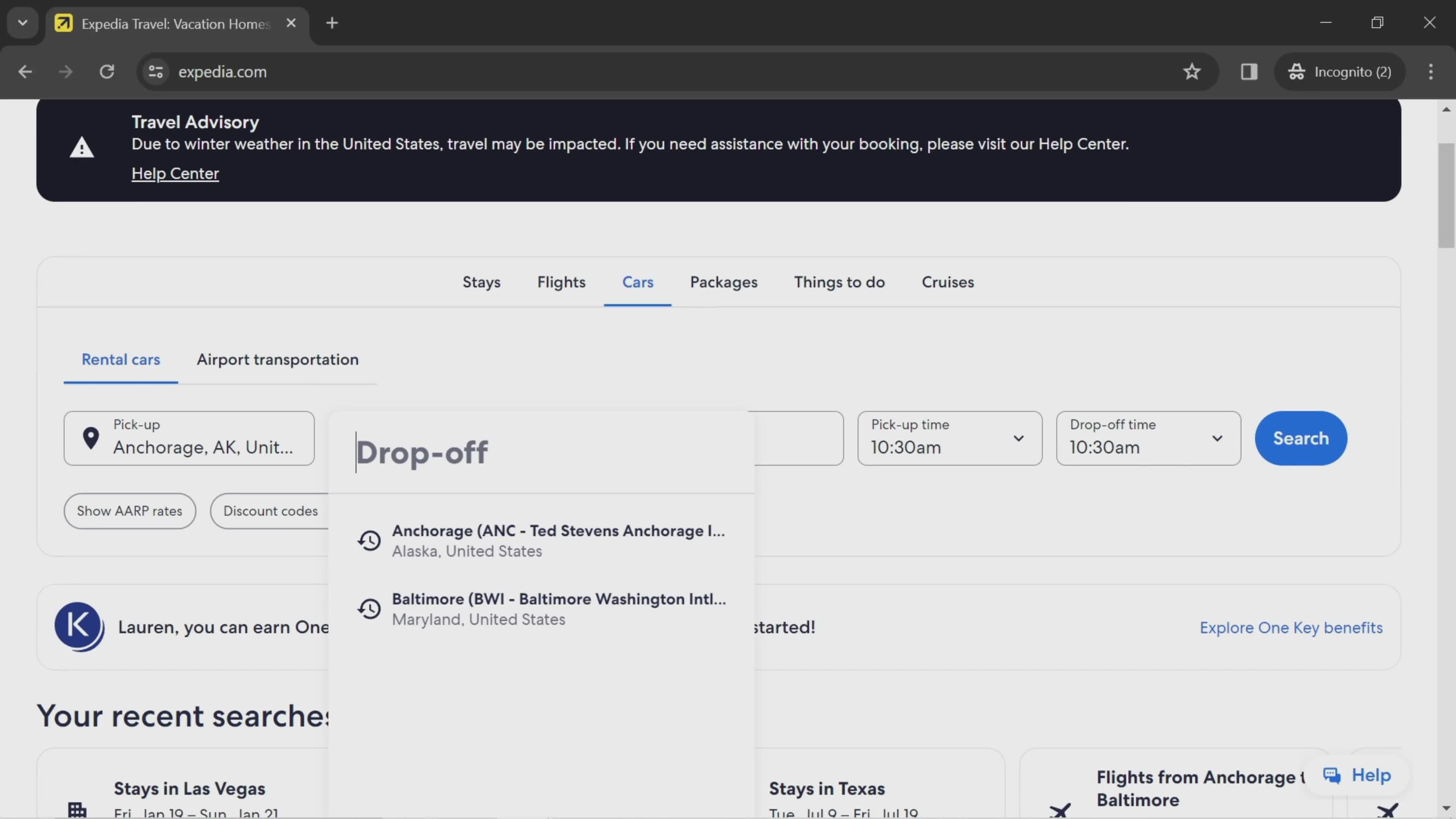Open the Help chat button
The image size is (1456, 819).
[1357, 775]
